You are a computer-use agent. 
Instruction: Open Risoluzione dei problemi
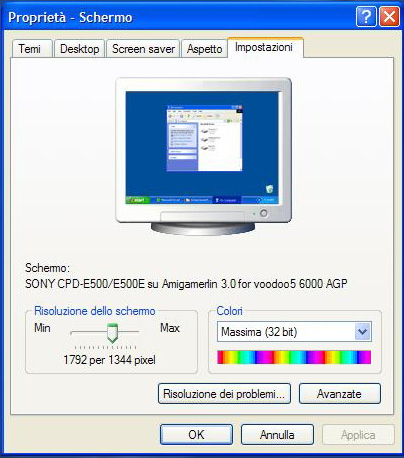[x=224, y=394]
